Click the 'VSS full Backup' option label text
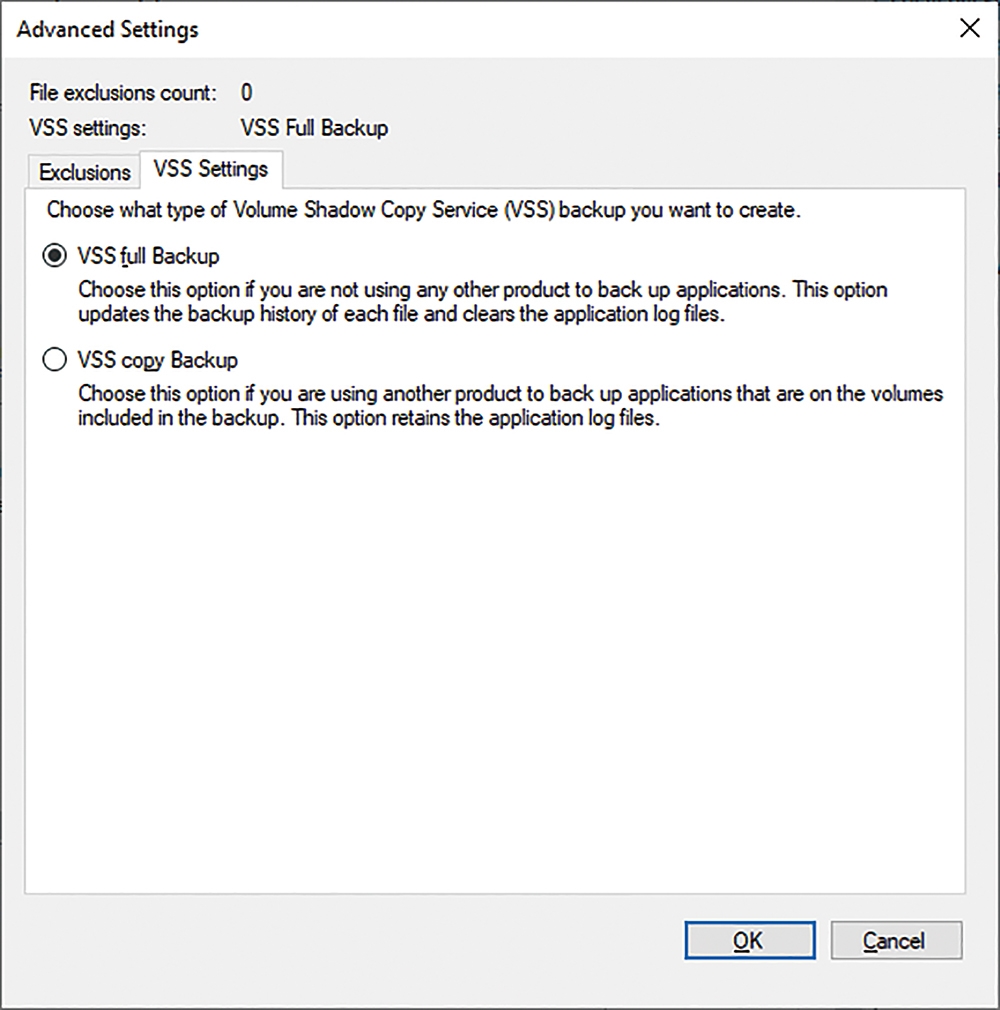The image size is (1000, 1010). point(149,256)
